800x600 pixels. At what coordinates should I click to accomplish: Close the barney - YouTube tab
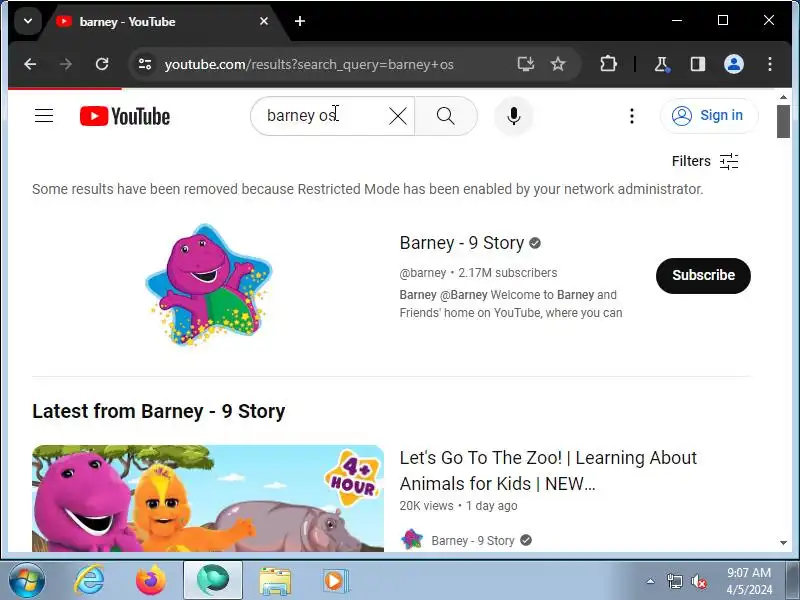[264, 21]
